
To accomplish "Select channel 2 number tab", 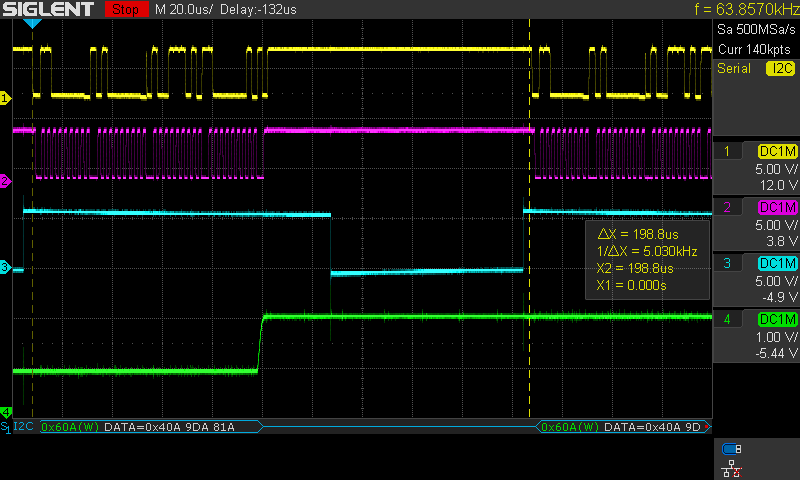I will click(728, 207).
